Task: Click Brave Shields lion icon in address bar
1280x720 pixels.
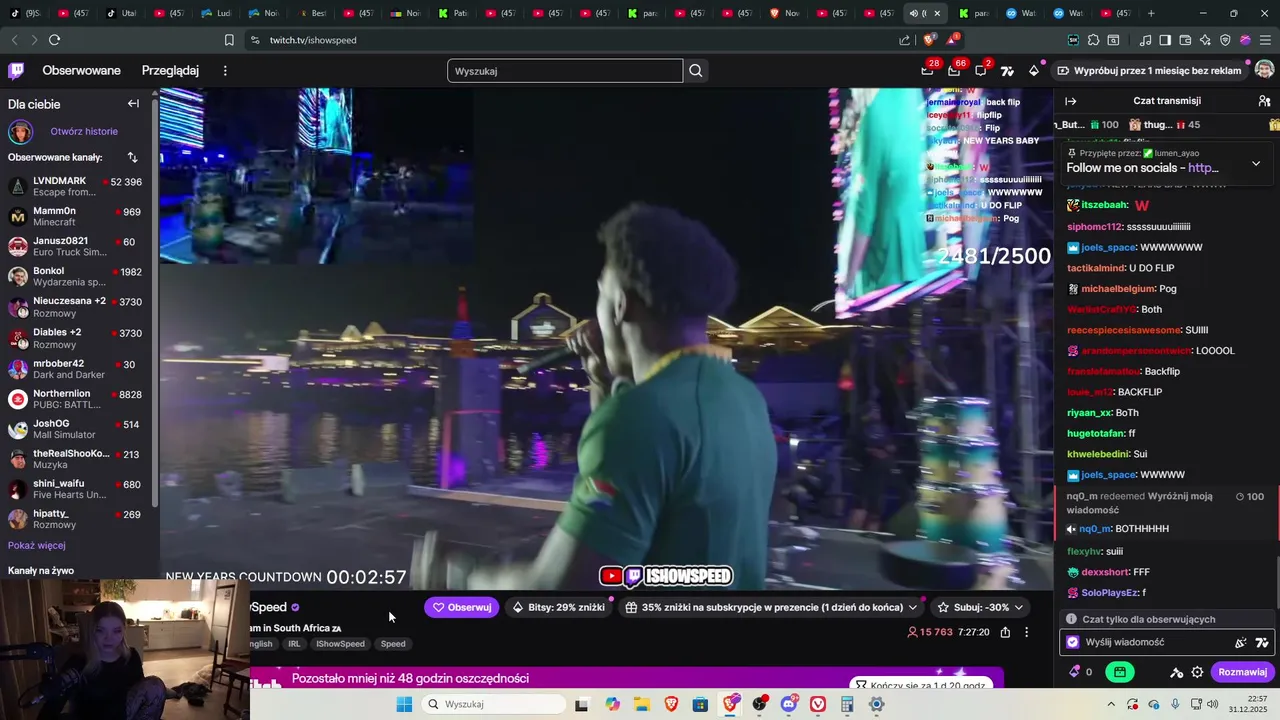Action: [x=928, y=40]
